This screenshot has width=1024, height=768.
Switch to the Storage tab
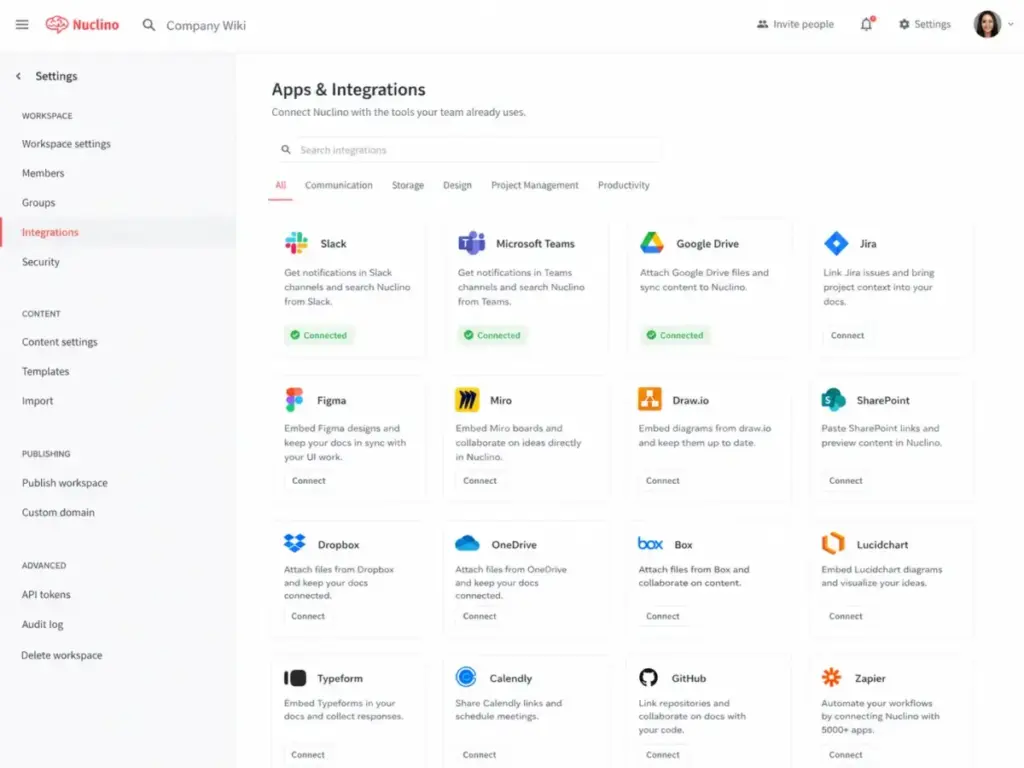(408, 185)
